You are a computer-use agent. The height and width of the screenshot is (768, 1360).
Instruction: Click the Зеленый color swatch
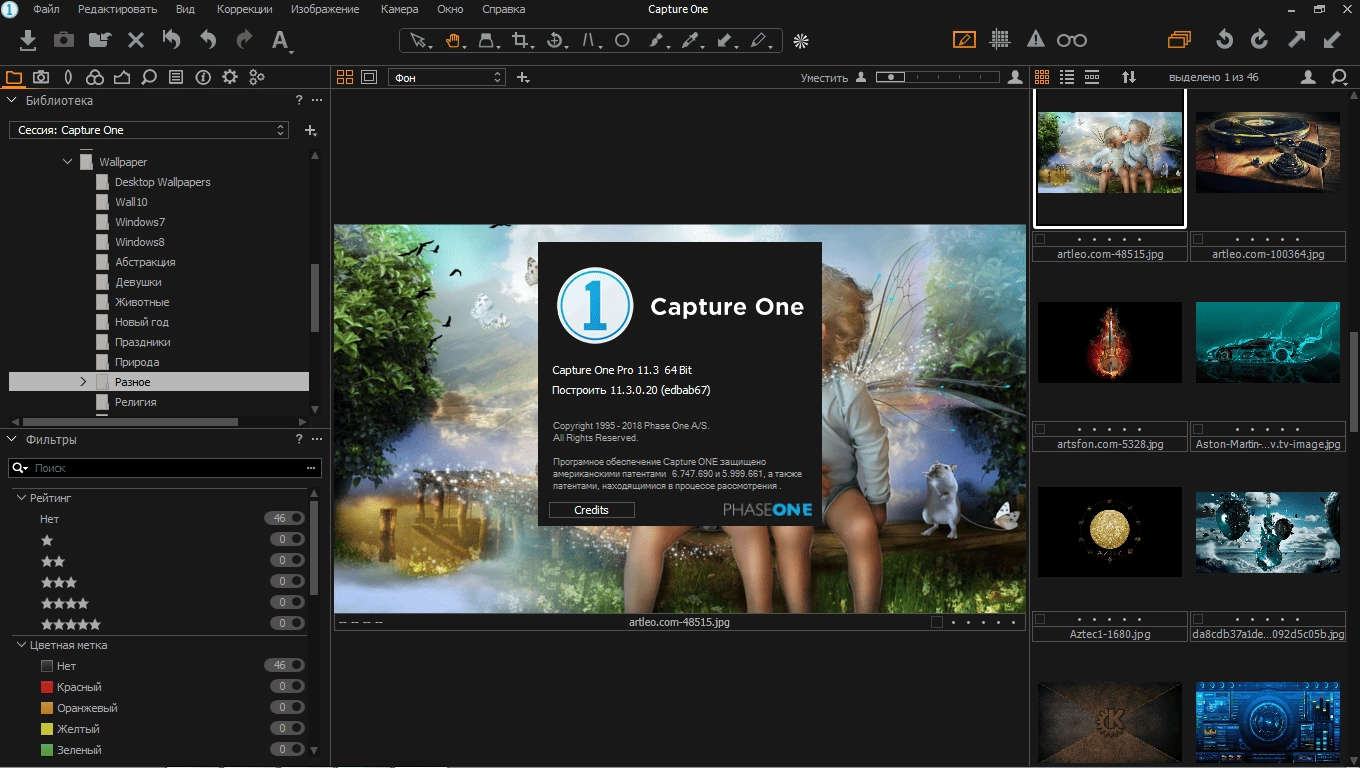[x=46, y=750]
